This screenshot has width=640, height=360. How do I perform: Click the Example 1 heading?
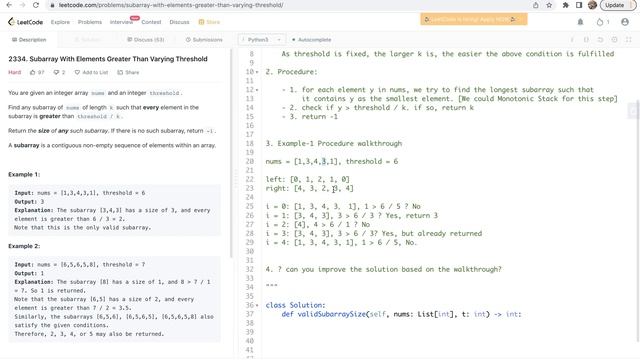pos(24,174)
